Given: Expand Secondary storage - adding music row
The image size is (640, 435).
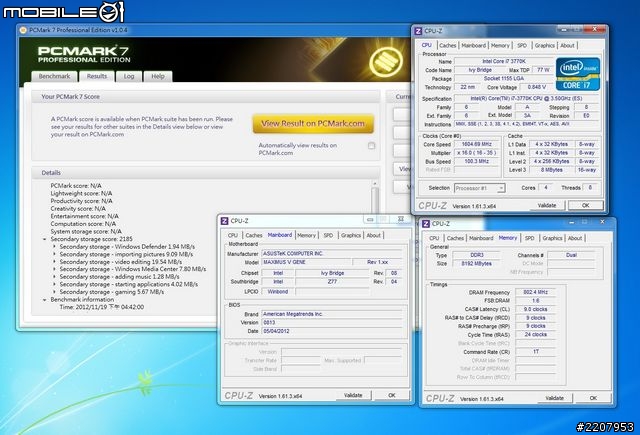Looking at the screenshot, I should (54, 277).
